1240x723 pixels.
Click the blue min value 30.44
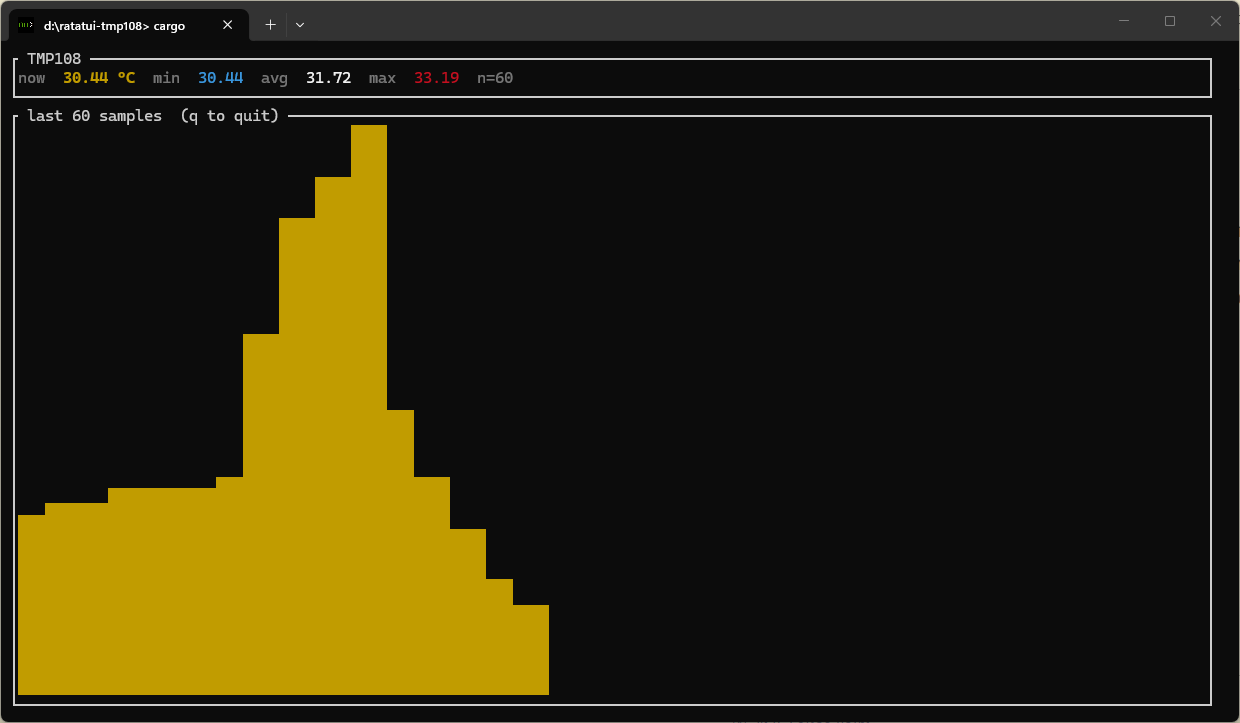[x=221, y=78]
